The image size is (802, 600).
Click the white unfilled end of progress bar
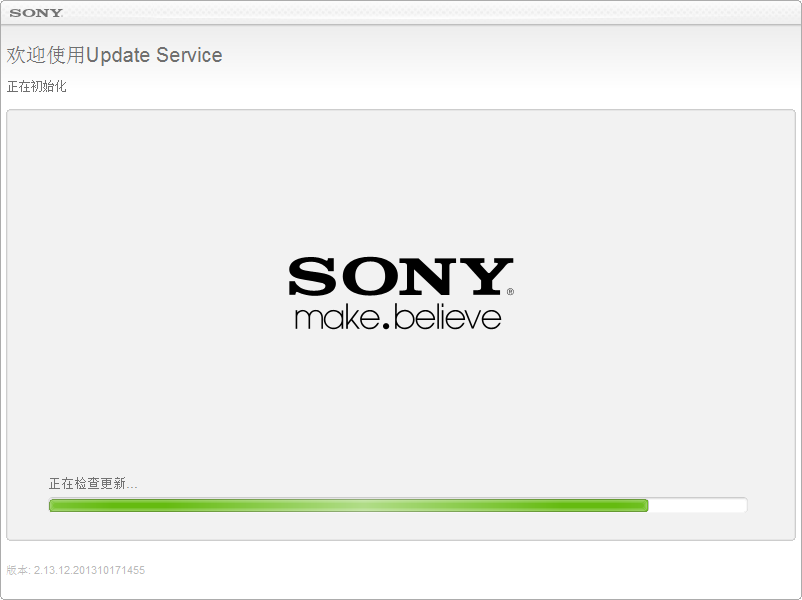pos(698,505)
